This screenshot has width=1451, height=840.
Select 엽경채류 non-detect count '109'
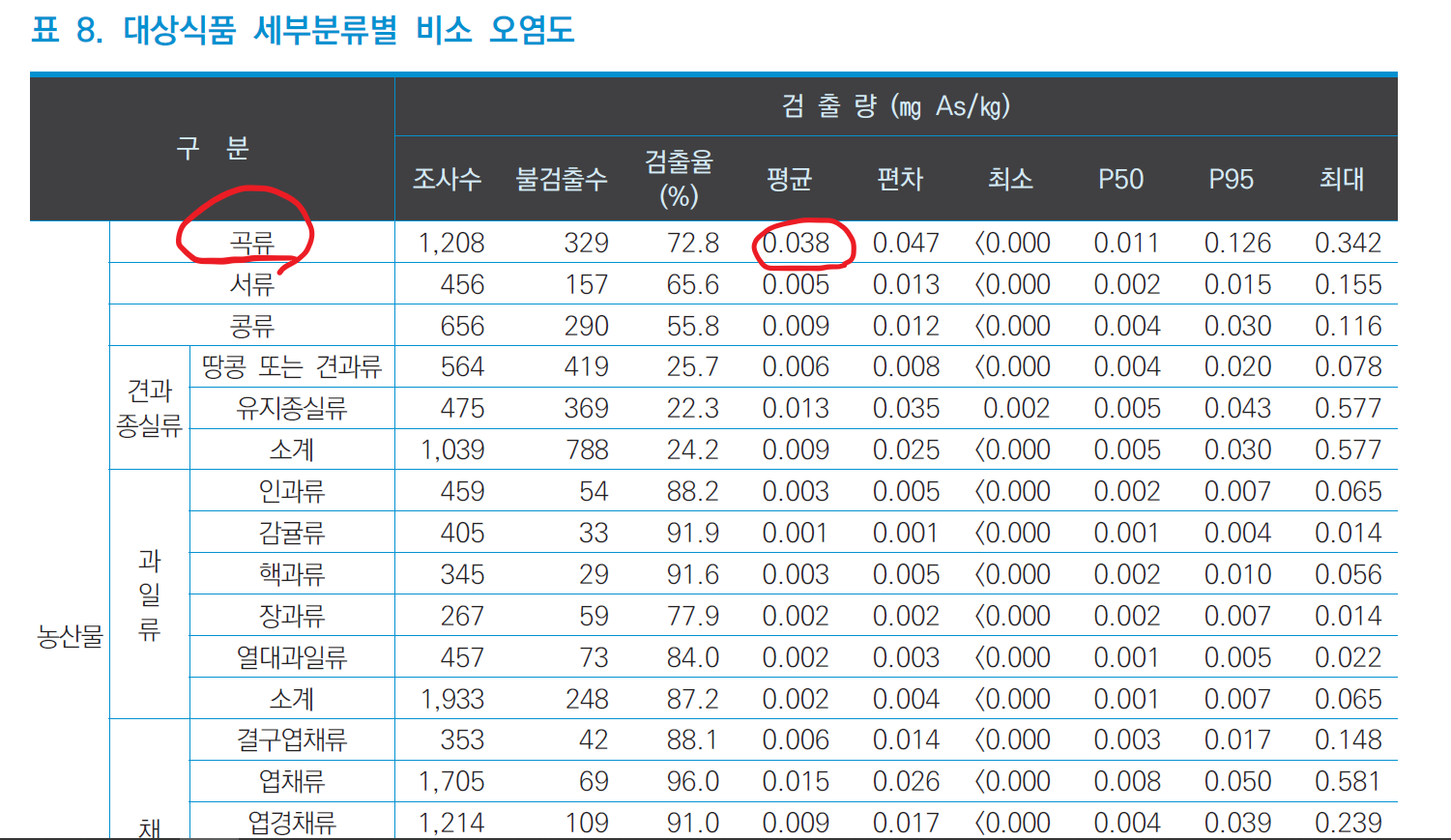pyautogui.click(x=587, y=824)
